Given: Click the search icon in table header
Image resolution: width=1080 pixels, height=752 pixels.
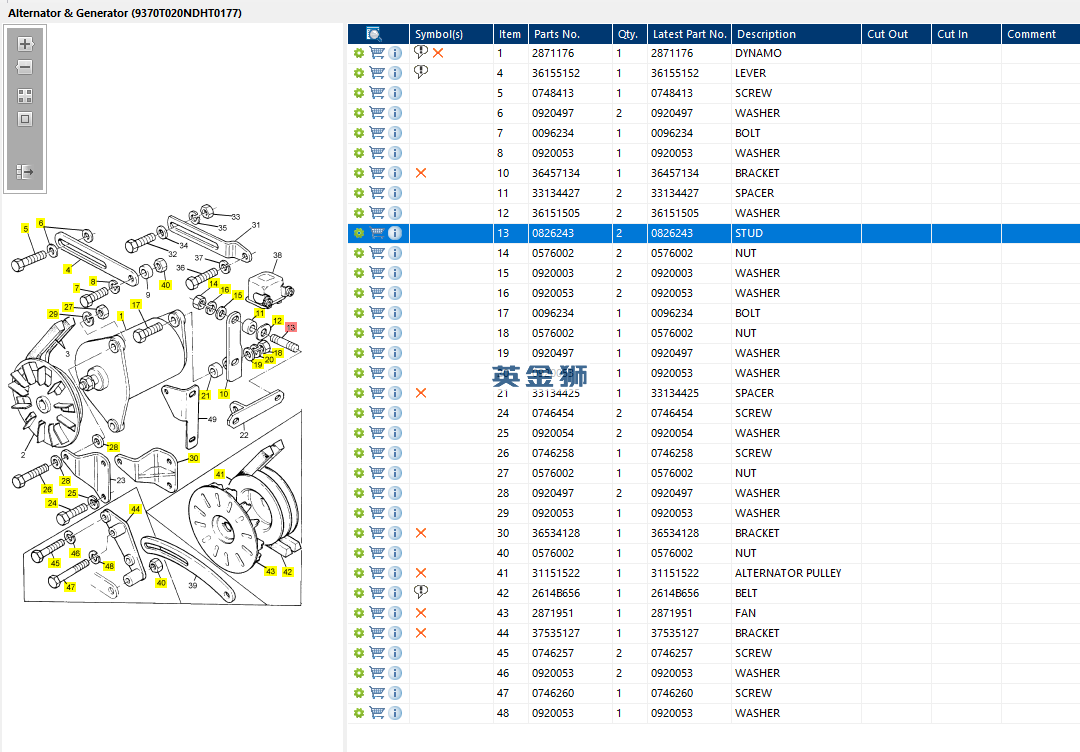Looking at the screenshot, I should (374, 34).
